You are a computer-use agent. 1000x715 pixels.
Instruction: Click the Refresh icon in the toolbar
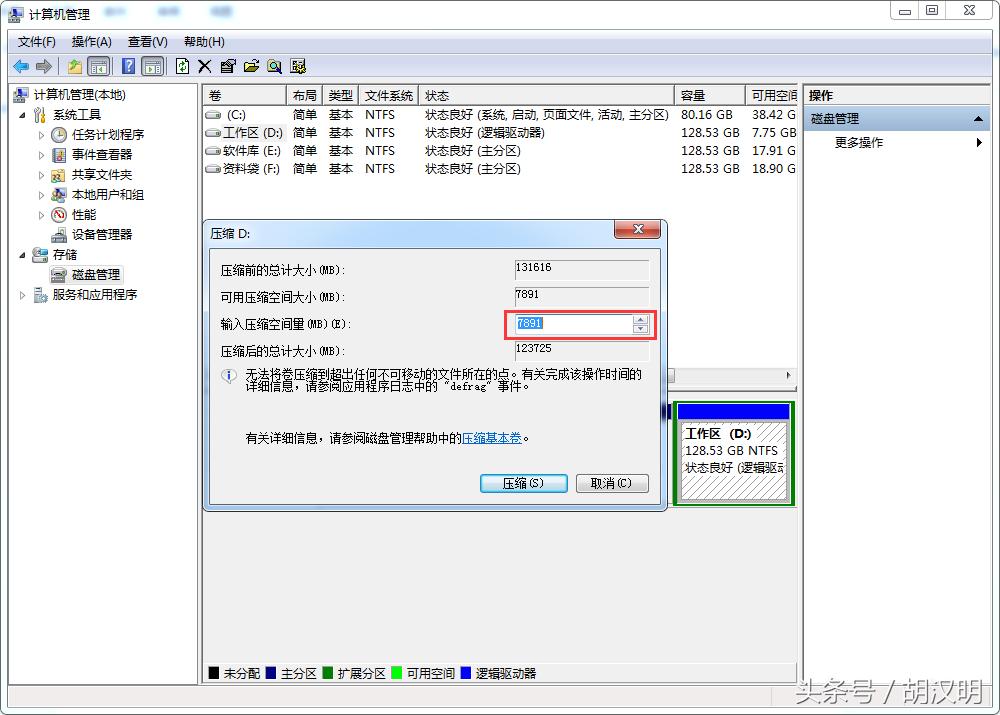click(x=182, y=66)
